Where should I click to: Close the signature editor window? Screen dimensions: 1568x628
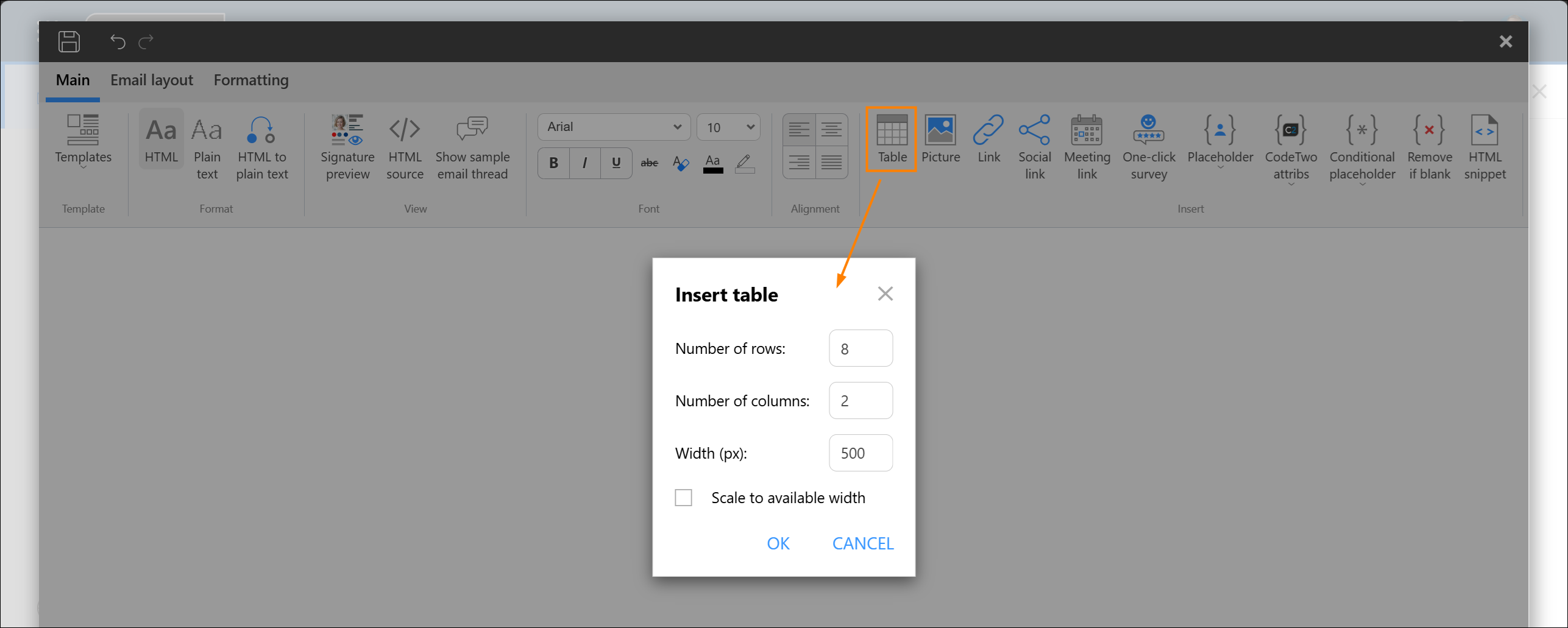(x=1506, y=41)
